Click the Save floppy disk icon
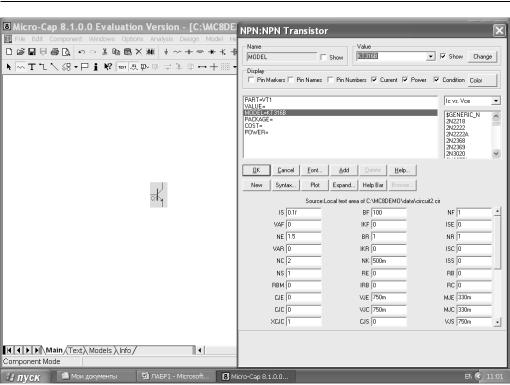The image size is (510, 385). (x=32, y=52)
